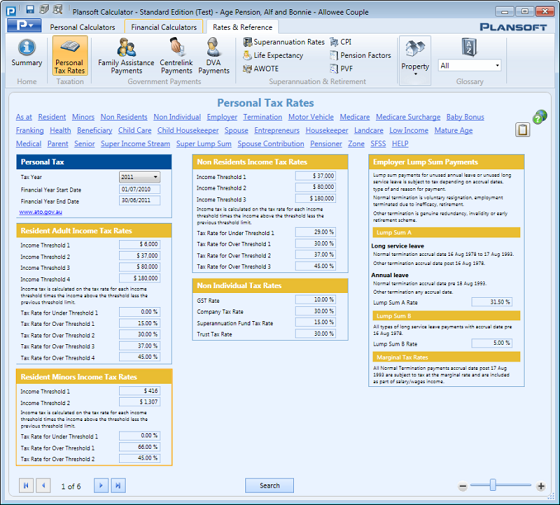Jump to Resident section link
Viewport: 560px width, 505px height.
(x=52, y=117)
